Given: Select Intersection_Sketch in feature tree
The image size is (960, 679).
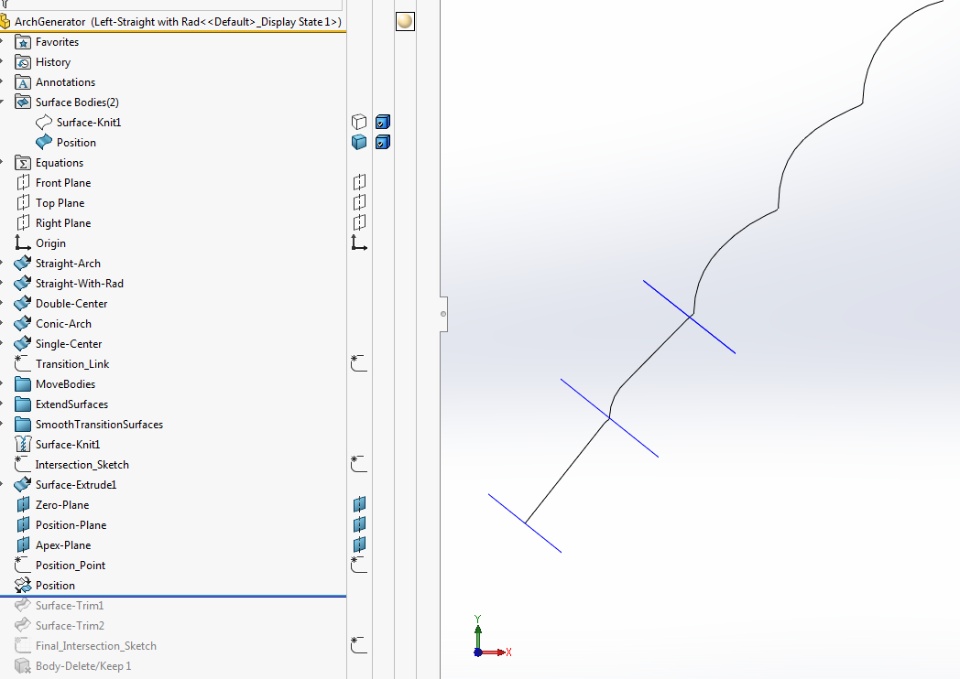Looking at the screenshot, I should click(x=82, y=465).
